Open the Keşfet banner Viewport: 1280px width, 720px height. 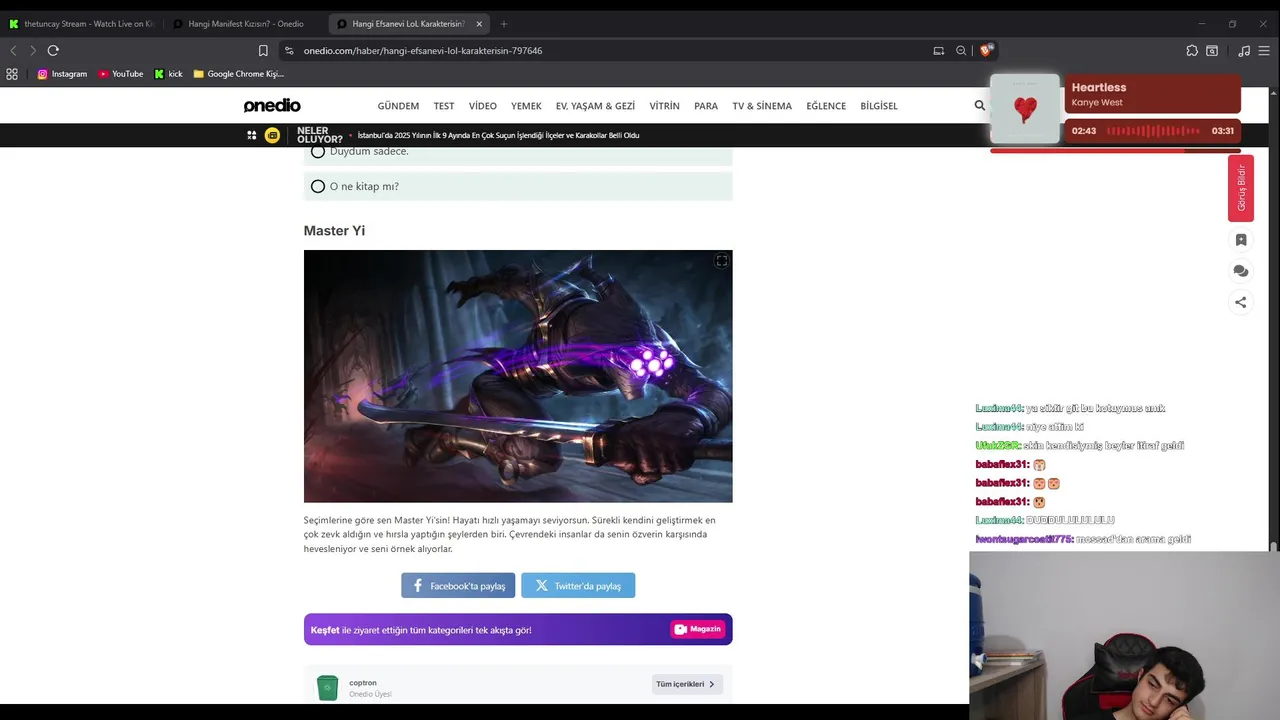518,629
